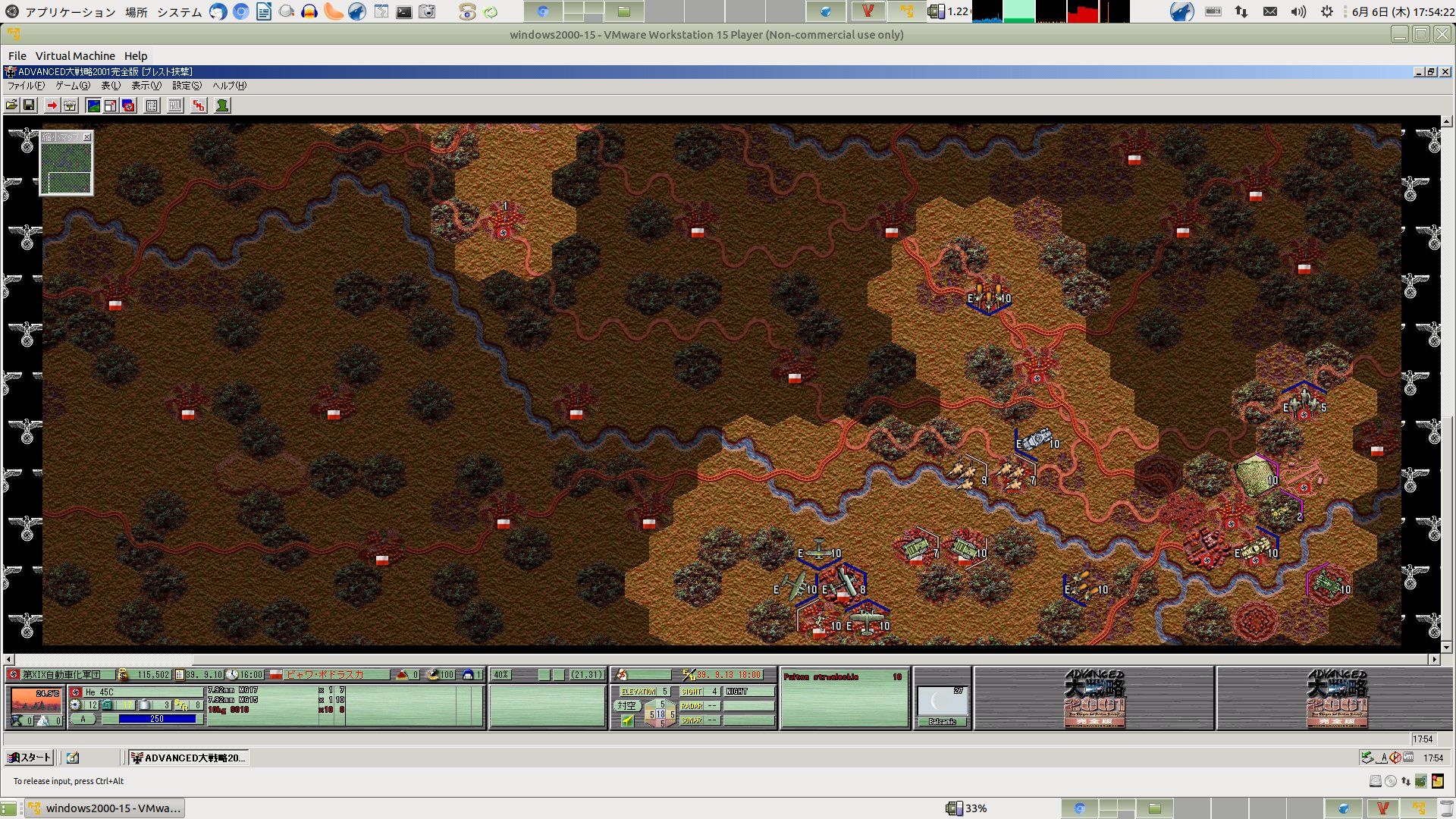The height and width of the screenshot is (819, 1456).
Task: Open the grid table toolbar icon
Action: pyautogui.click(x=152, y=105)
